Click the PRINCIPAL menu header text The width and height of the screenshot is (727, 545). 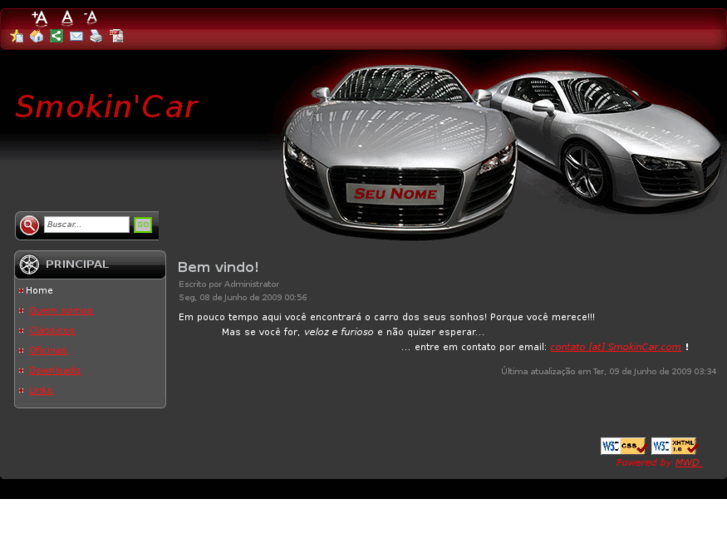tap(77, 264)
